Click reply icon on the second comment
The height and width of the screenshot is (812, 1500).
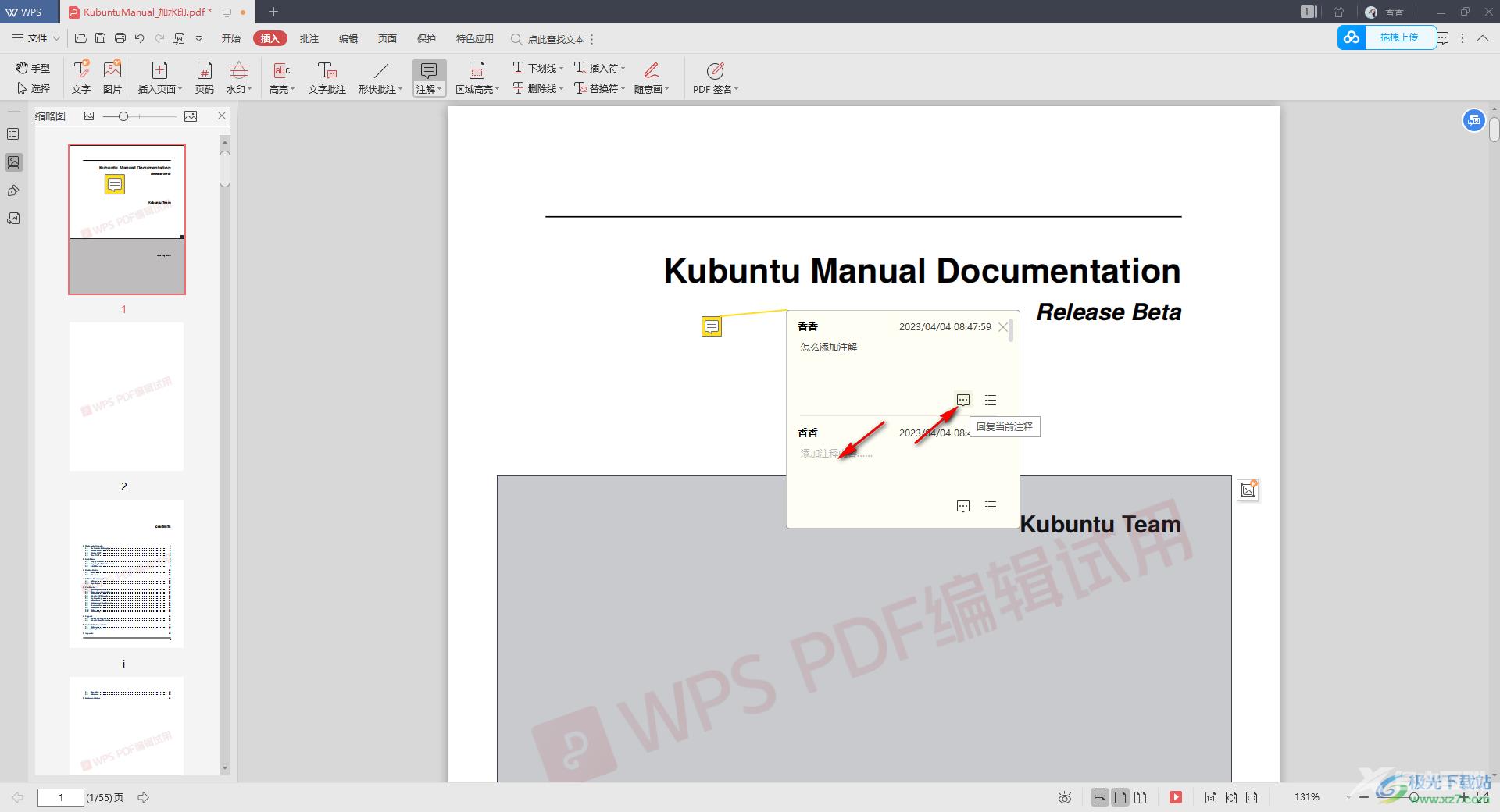point(963,506)
